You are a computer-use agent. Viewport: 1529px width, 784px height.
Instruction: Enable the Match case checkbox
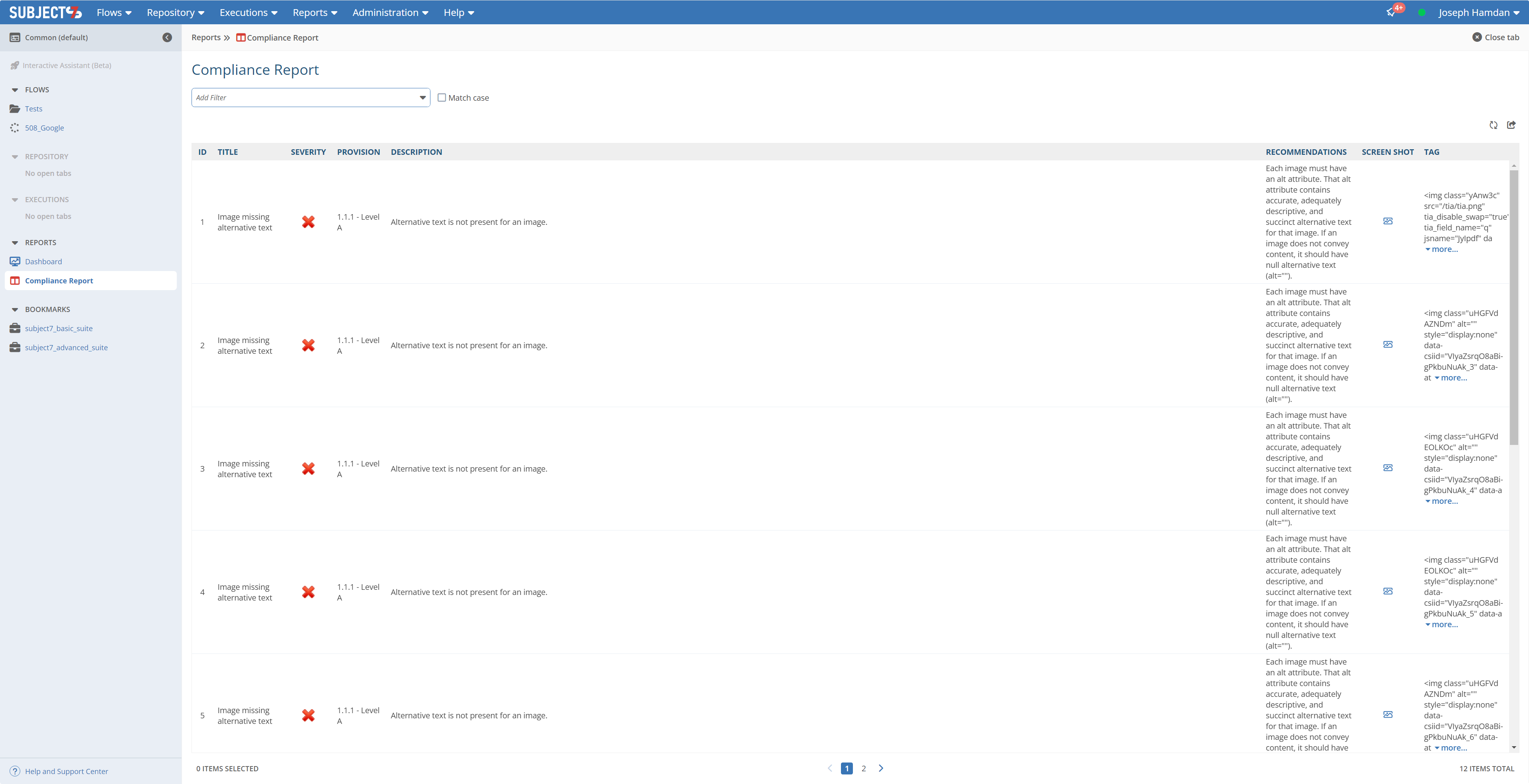click(442, 98)
